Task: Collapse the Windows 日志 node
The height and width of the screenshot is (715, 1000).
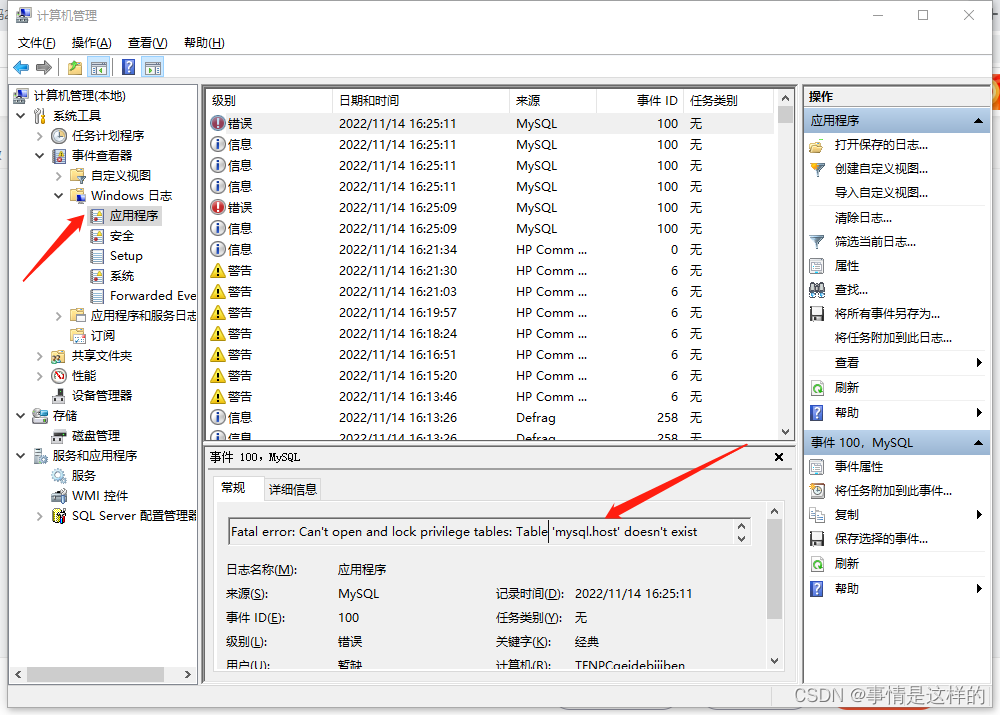Action: pos(59,195)
